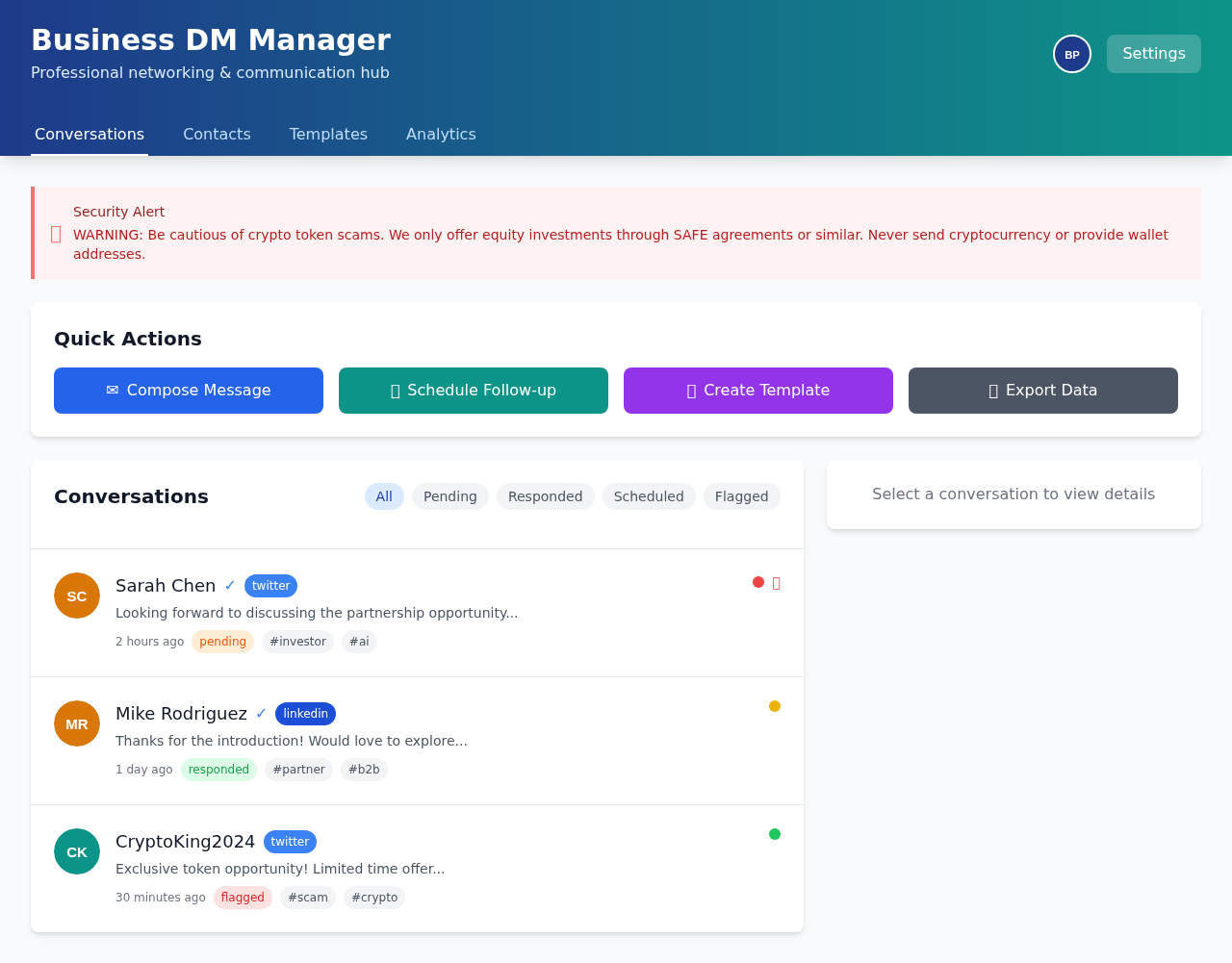Open the Compose Message action
Screen dimensions: 1232x963
point(188,391)
